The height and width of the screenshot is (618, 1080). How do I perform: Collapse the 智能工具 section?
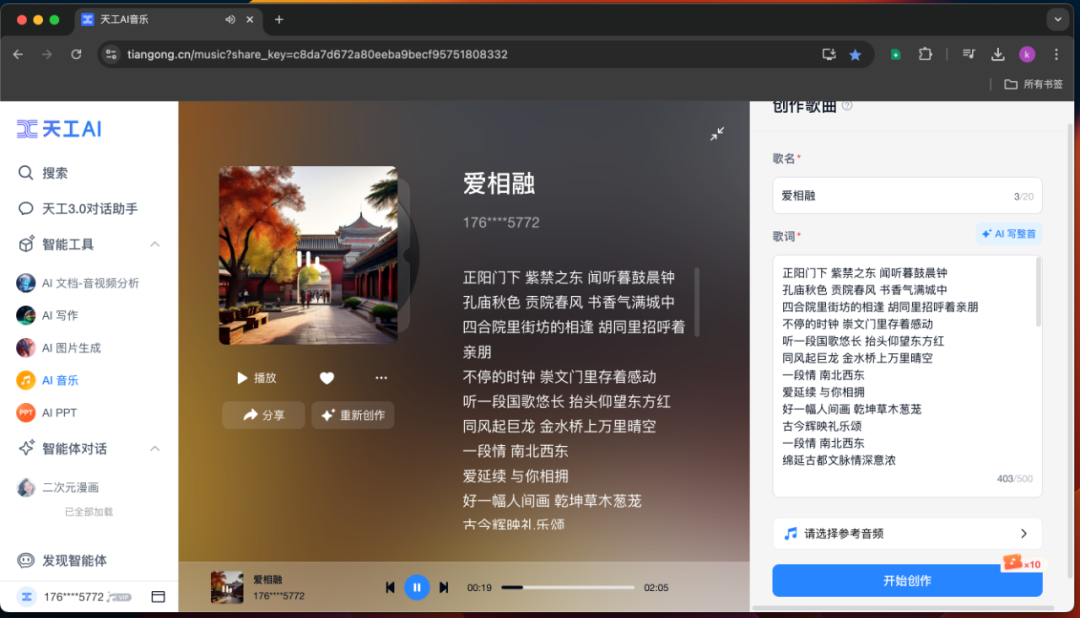tap(155, 244)
